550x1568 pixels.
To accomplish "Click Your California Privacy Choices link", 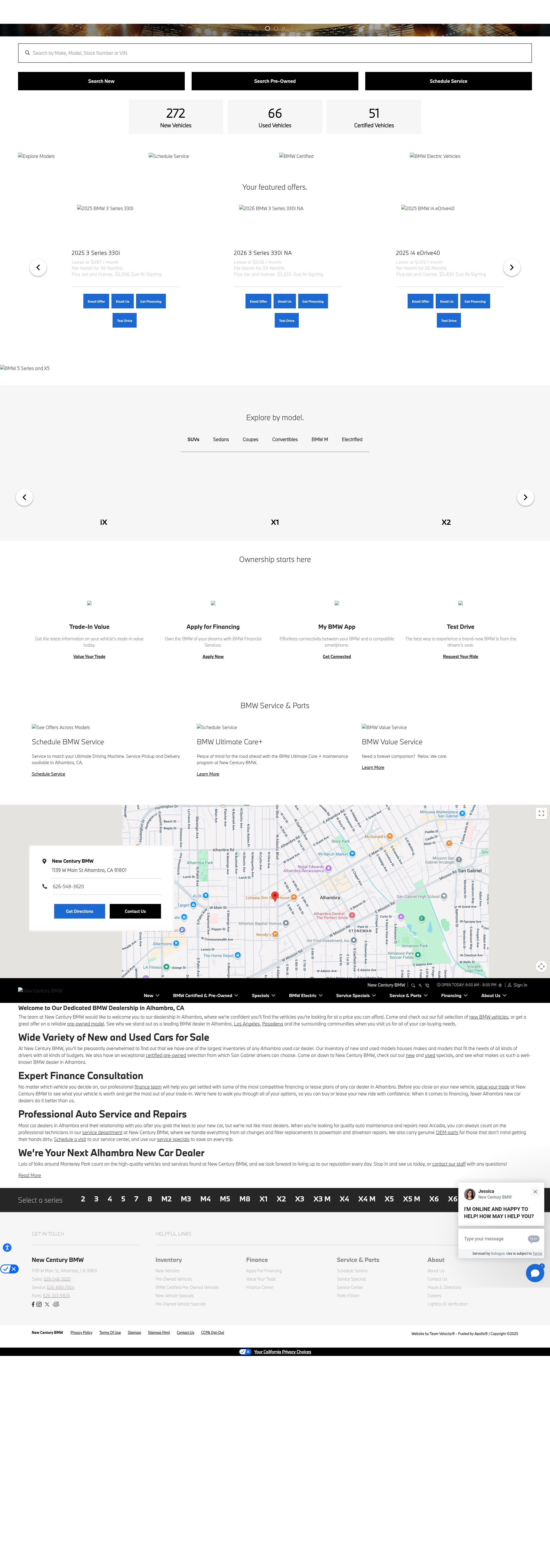I will coord(282,1352).
